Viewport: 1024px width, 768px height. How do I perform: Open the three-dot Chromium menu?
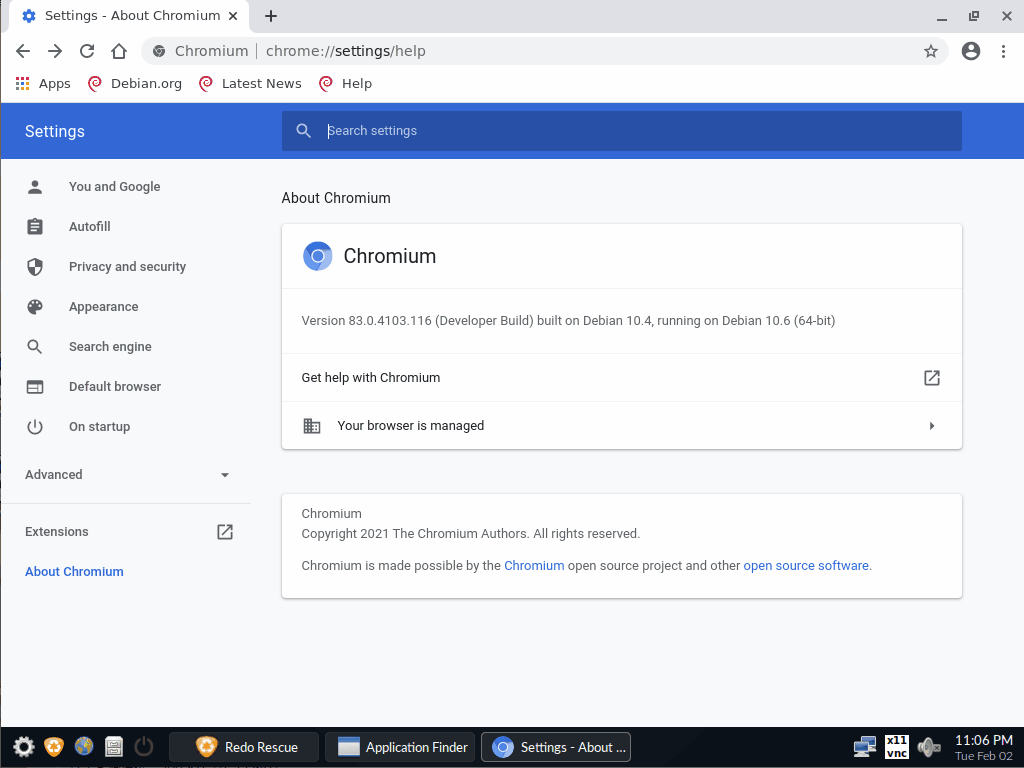click(x=1004, y=51)
